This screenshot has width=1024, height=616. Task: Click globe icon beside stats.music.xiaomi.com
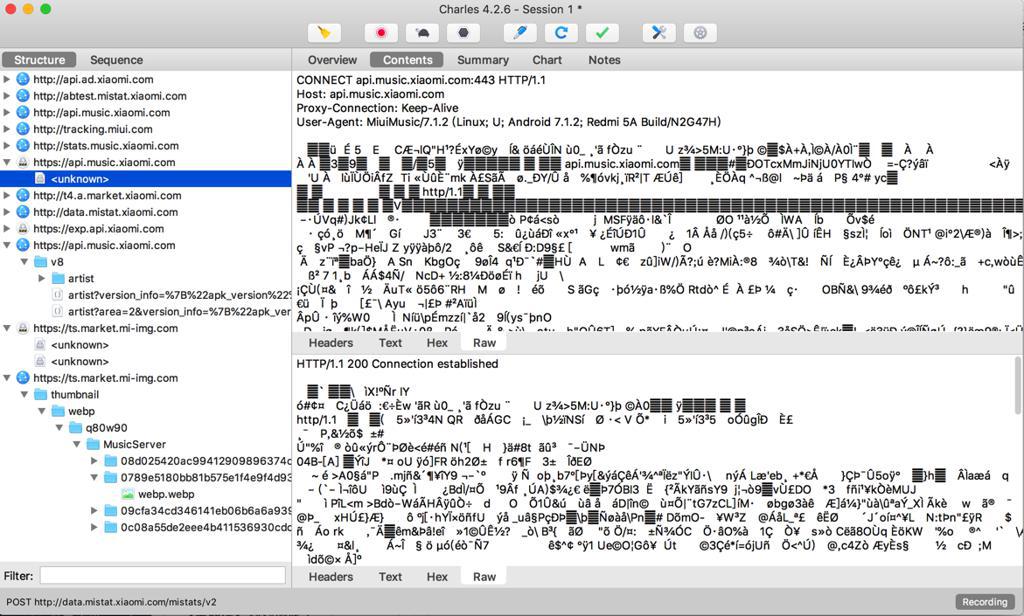click(23, 146)
